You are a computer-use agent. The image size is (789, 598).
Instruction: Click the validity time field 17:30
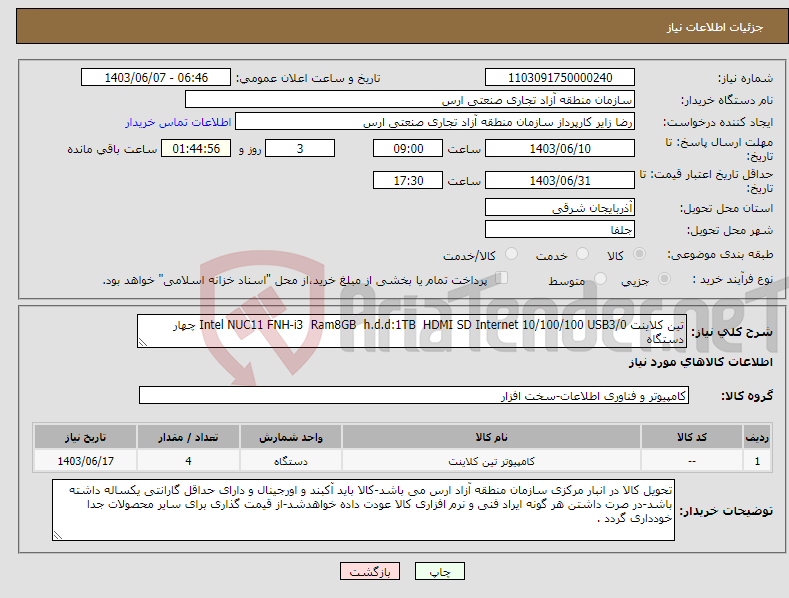[408, 180]
